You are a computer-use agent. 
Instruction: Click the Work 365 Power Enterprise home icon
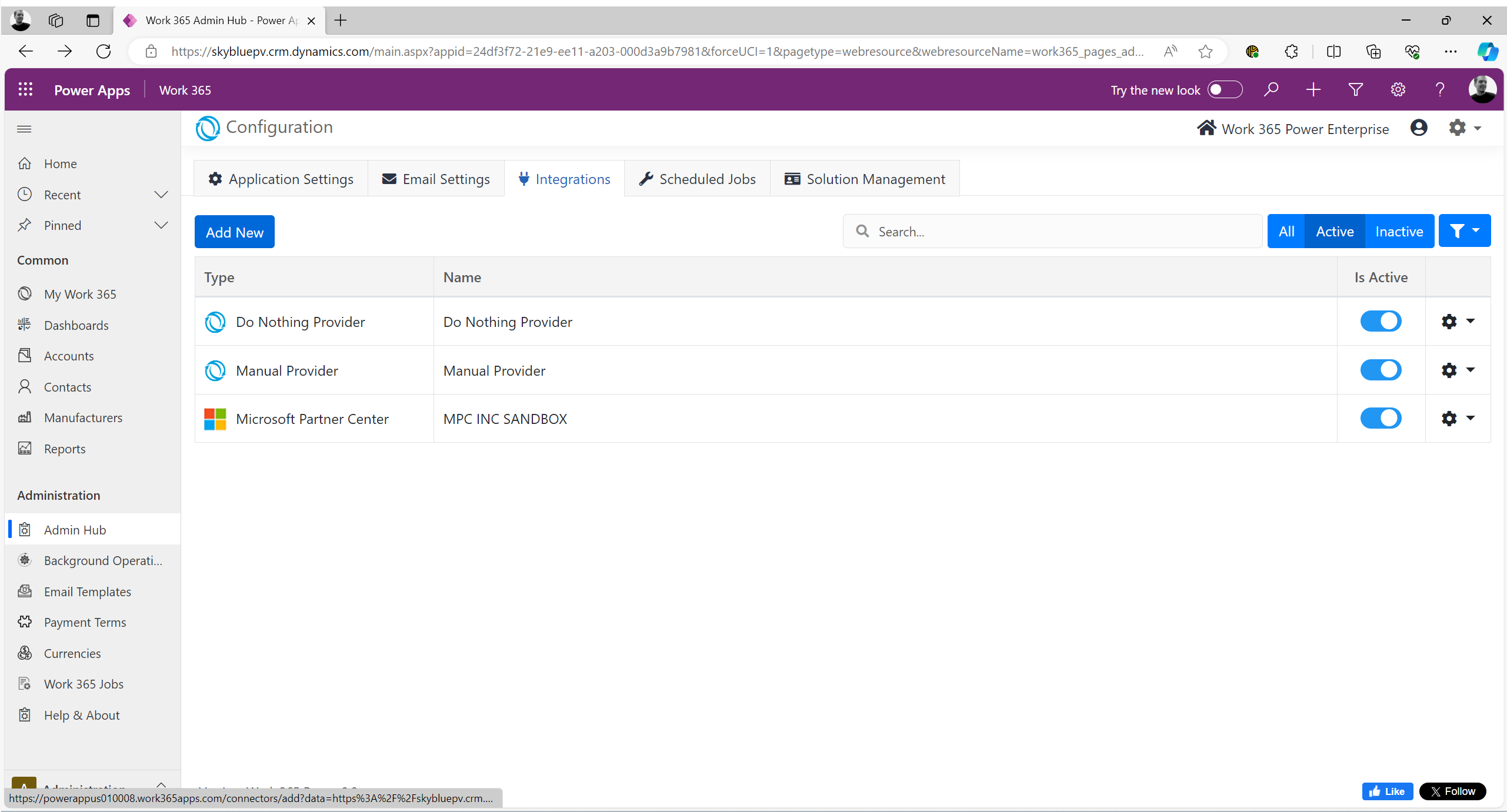pyautogui.click(x=1206, y=128)
